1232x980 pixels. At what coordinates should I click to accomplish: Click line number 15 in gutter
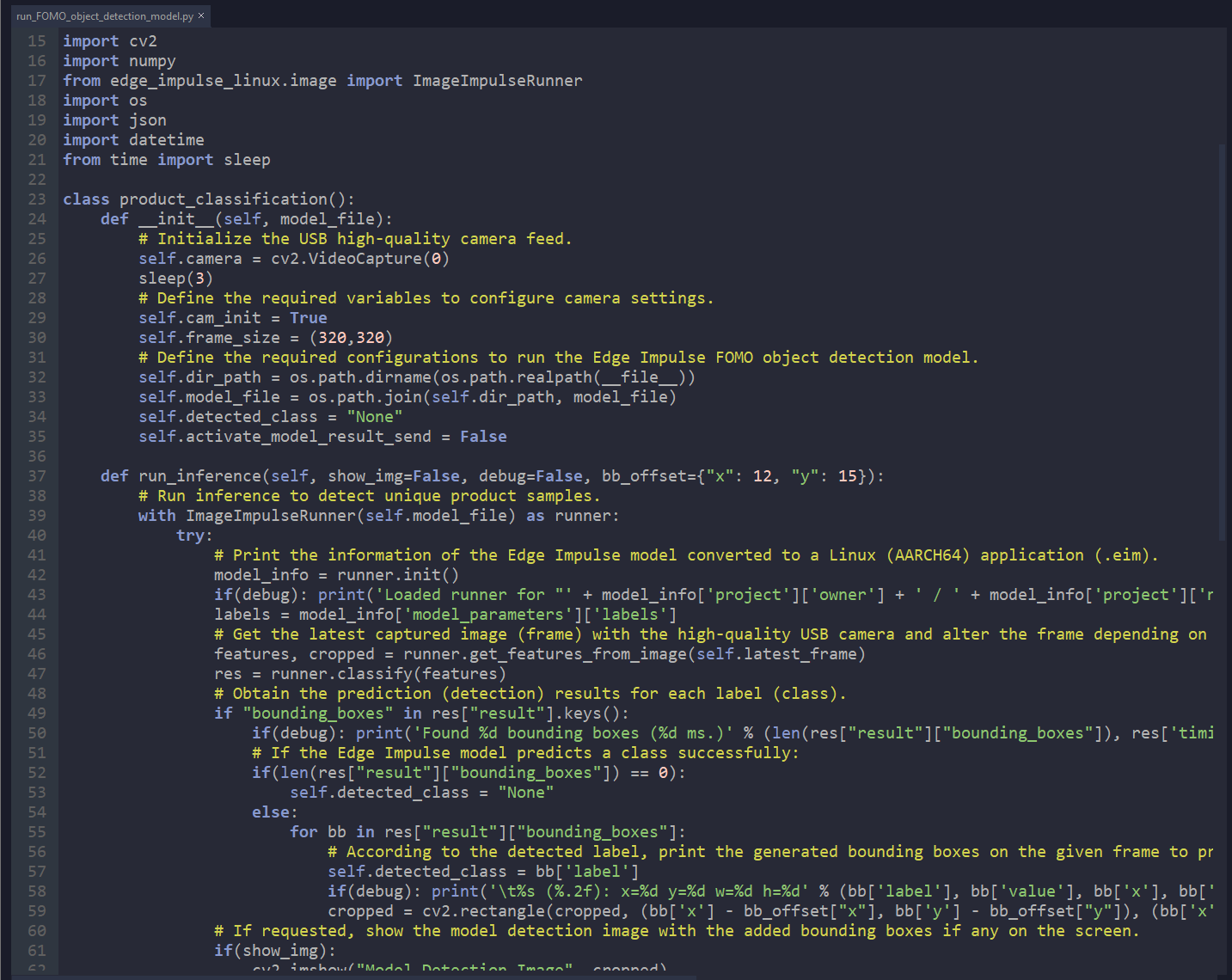point(37,41)
